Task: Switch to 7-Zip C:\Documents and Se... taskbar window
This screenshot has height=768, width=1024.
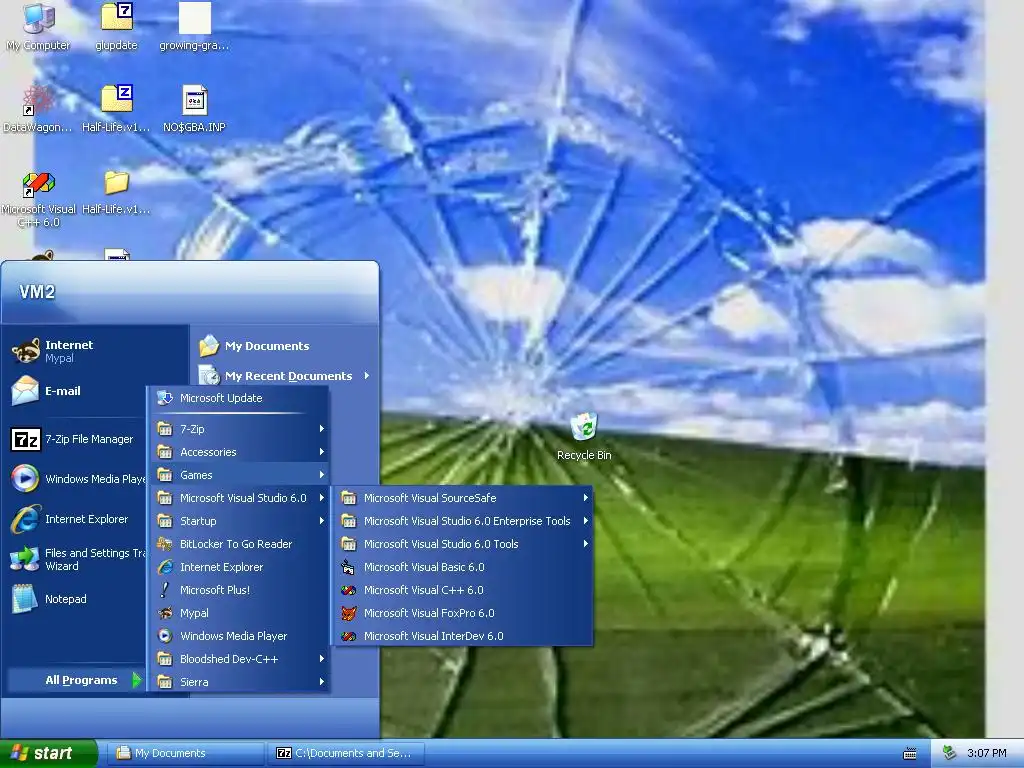Action: 346,753
